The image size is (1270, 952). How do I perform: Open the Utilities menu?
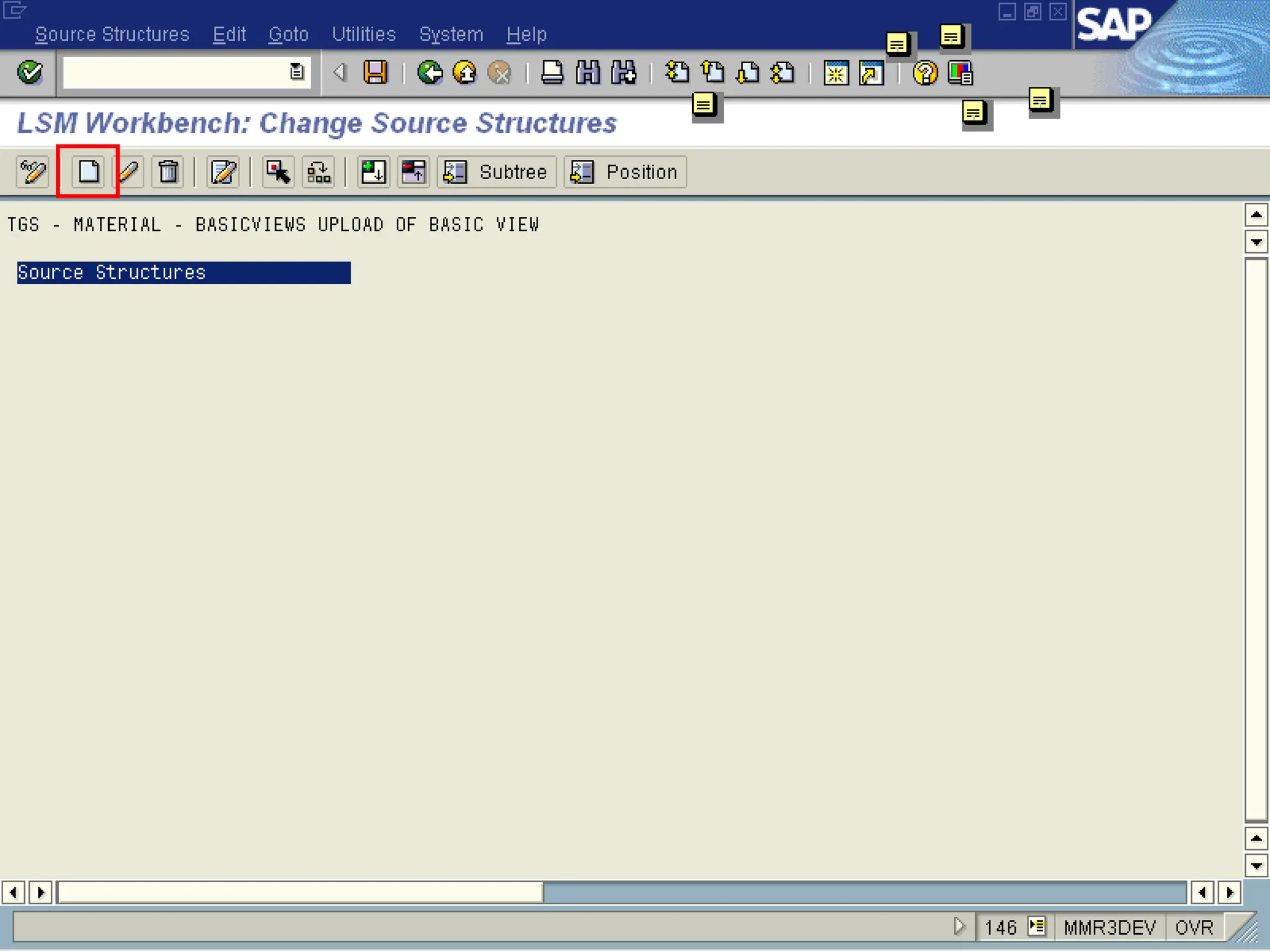[363, 34]
